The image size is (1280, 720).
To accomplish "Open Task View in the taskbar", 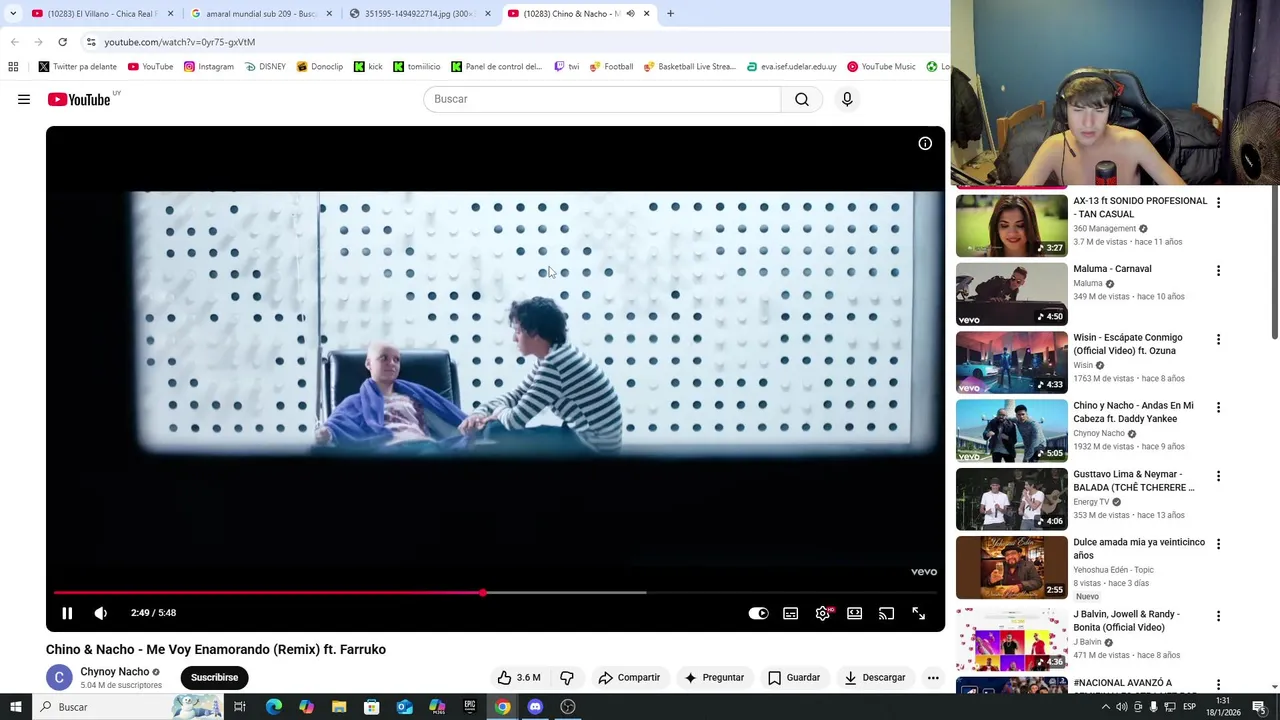I will pyautogui.click(x=240, y=707).
